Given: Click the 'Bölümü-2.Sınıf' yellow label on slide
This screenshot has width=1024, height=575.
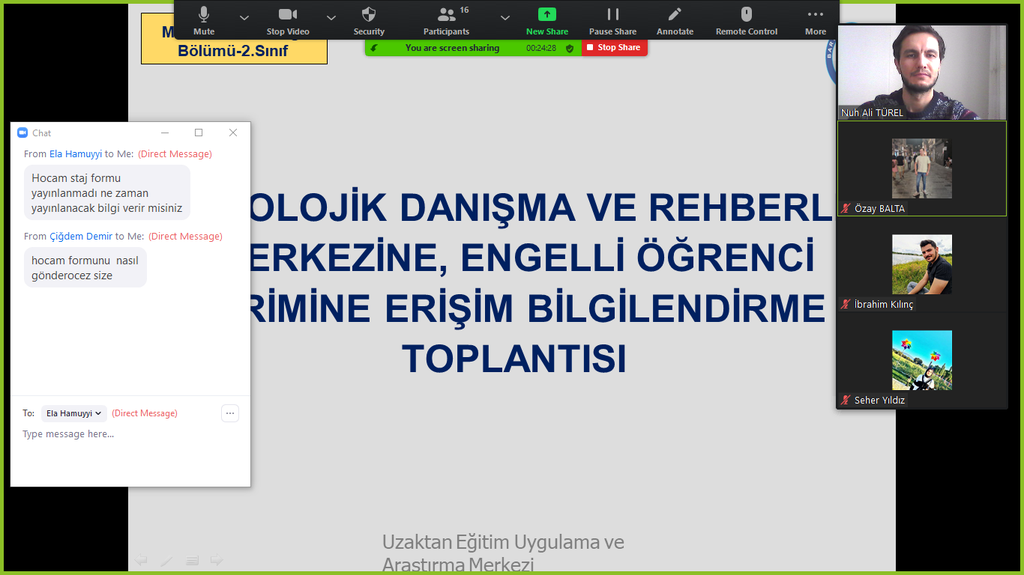Looking at the screenshot, I should 233,51.
